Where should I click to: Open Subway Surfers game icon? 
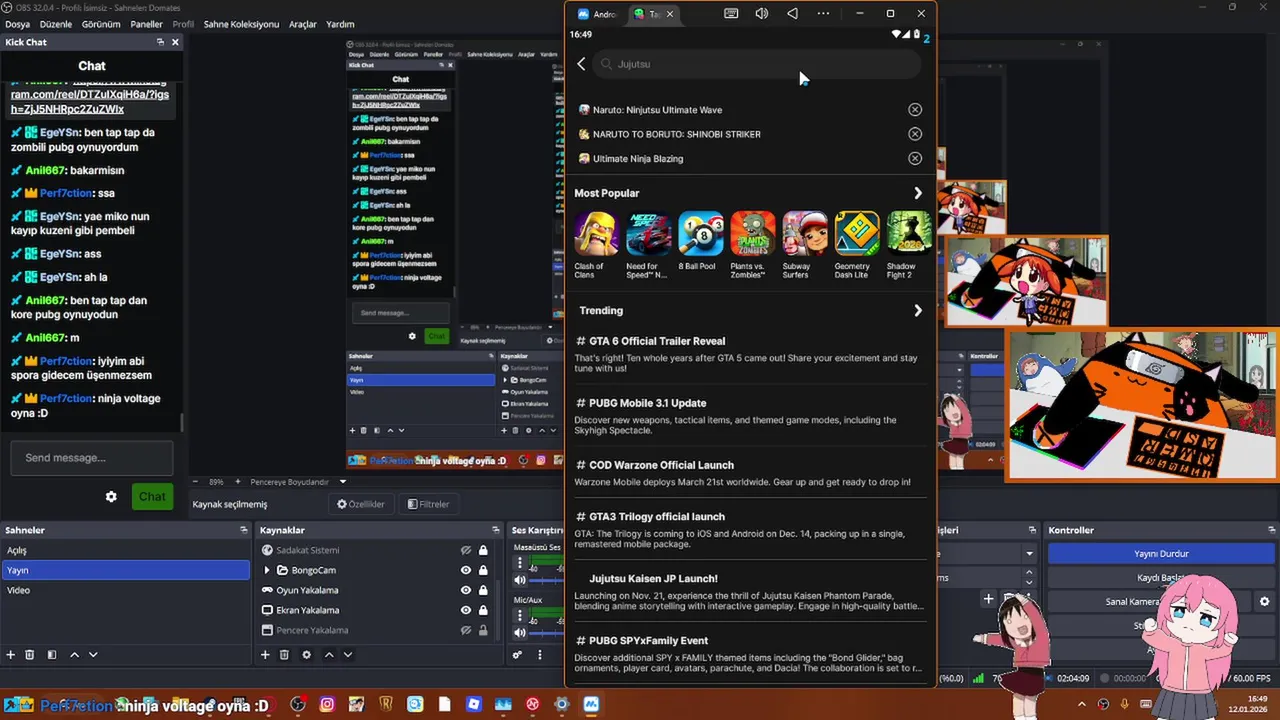click(x=804, y=233)
